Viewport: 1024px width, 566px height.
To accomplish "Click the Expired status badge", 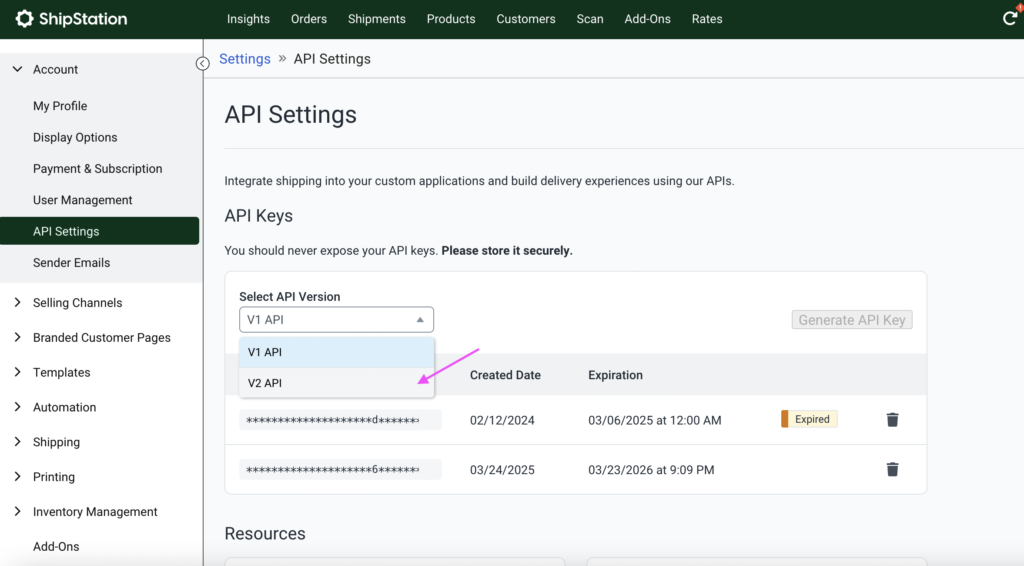I will [809, 420].
